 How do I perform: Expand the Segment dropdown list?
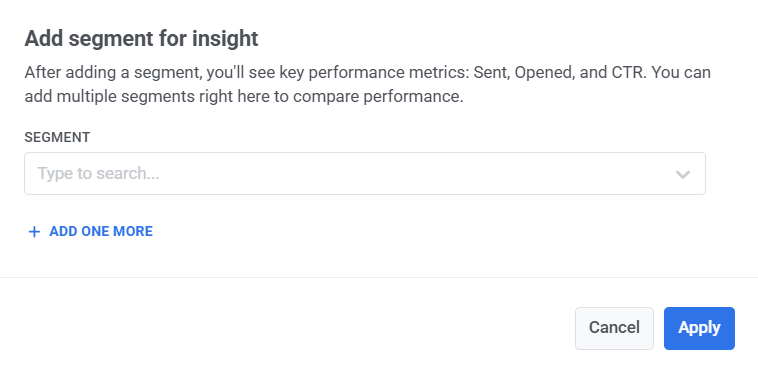pos(683,174)
